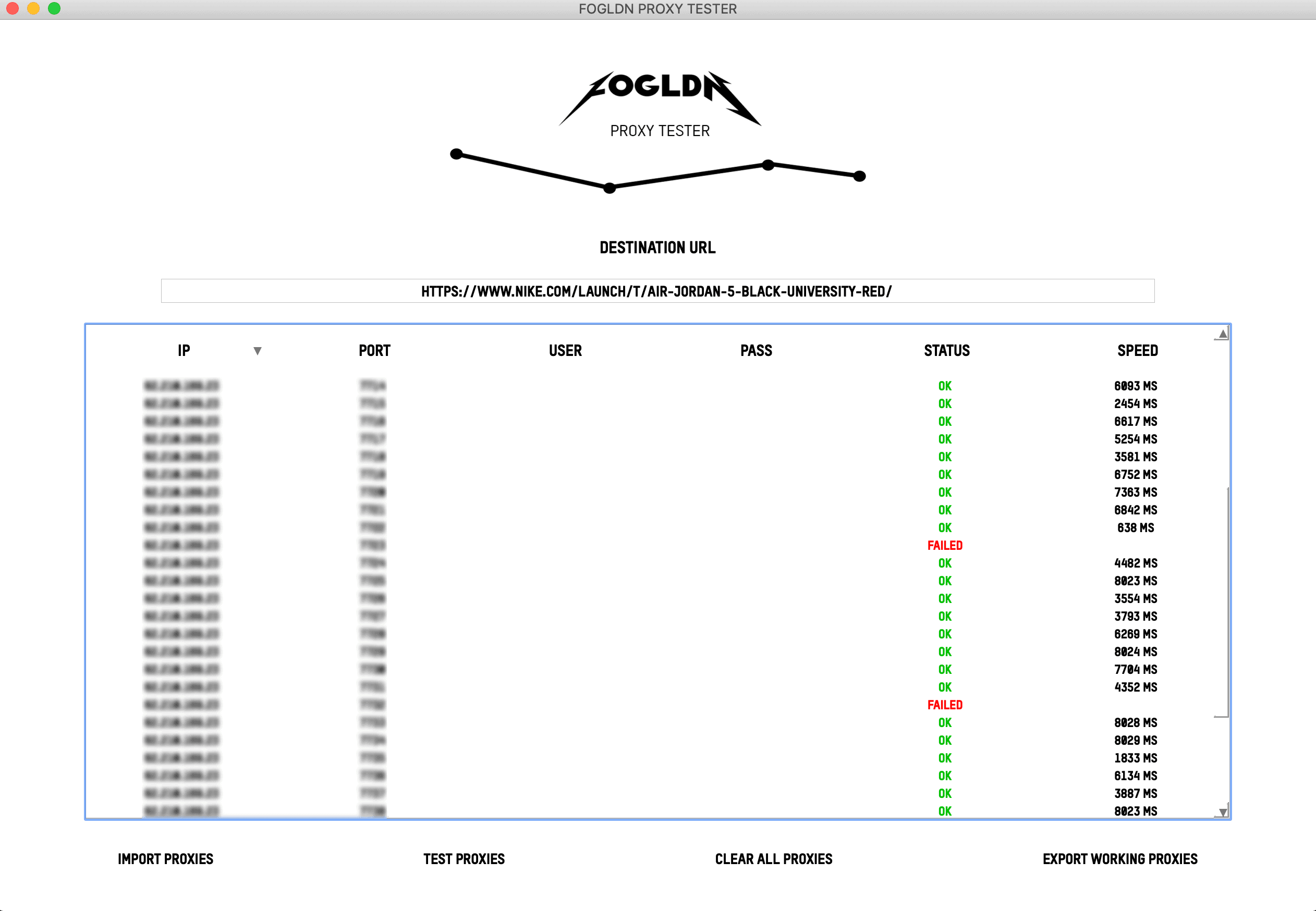Screen dimensions: 1316x911
Task: Select row with speed 2454 MS
Action: tap(651, 404)
